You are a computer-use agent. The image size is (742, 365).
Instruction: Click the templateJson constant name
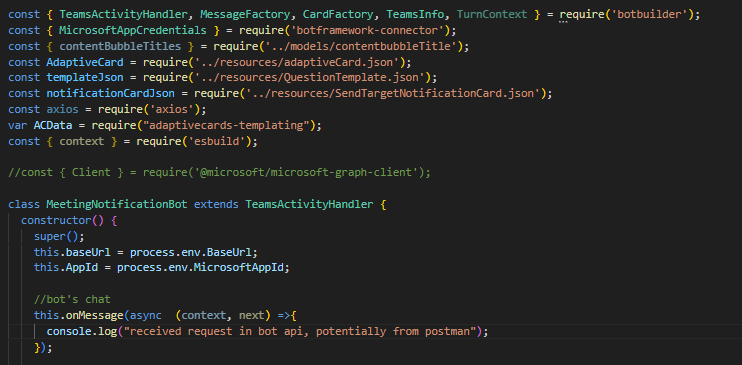point(85,78)
